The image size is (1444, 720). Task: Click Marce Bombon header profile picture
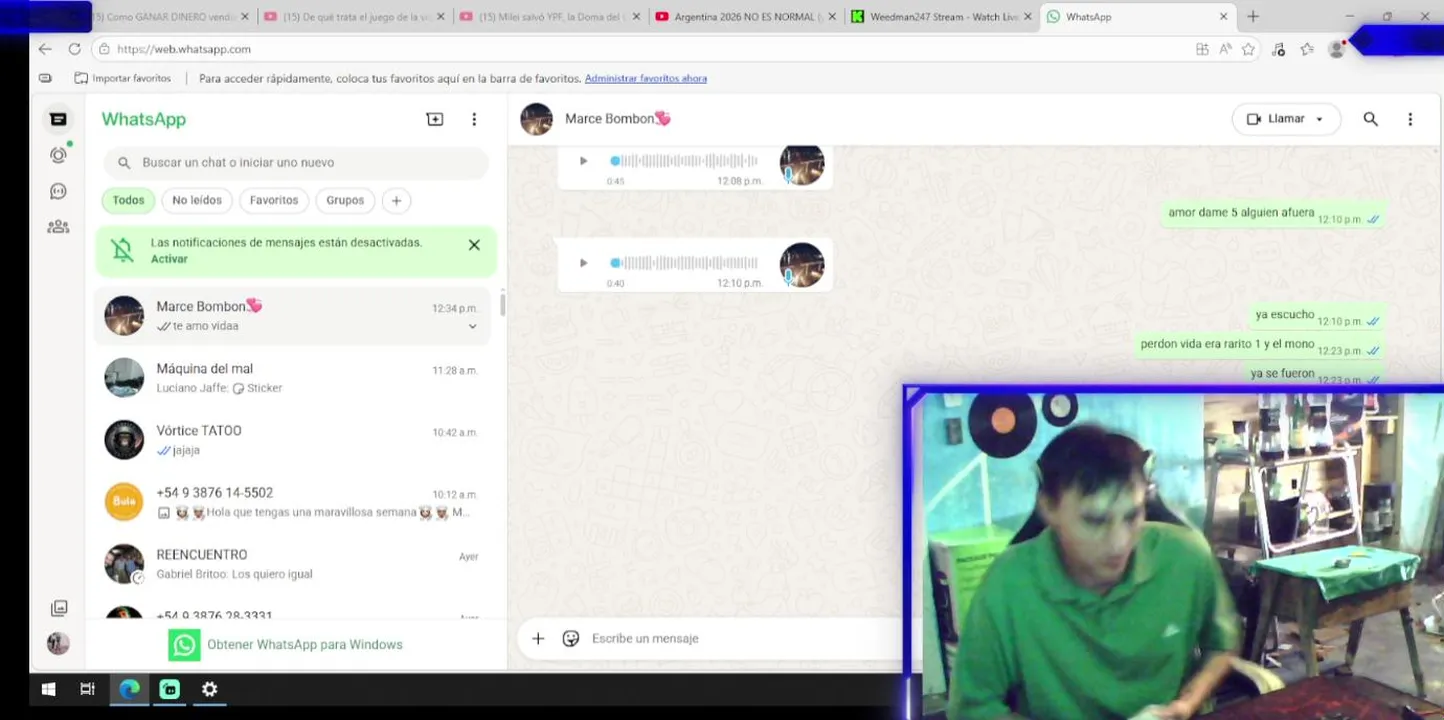click(x=537, y=119)
